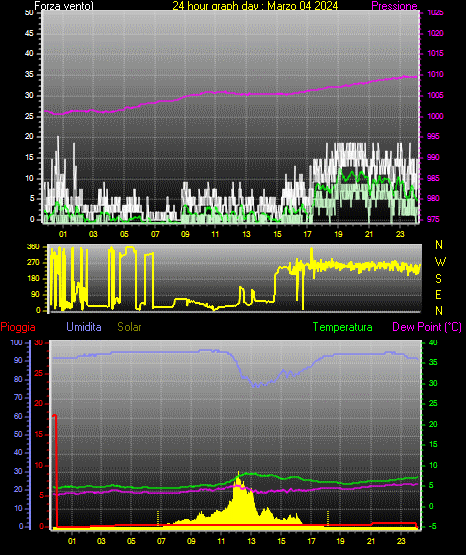This screenshot has width=466, height=555.
Task: Click hour 13 marker on wind graph axis
Action: click(246, 234)
